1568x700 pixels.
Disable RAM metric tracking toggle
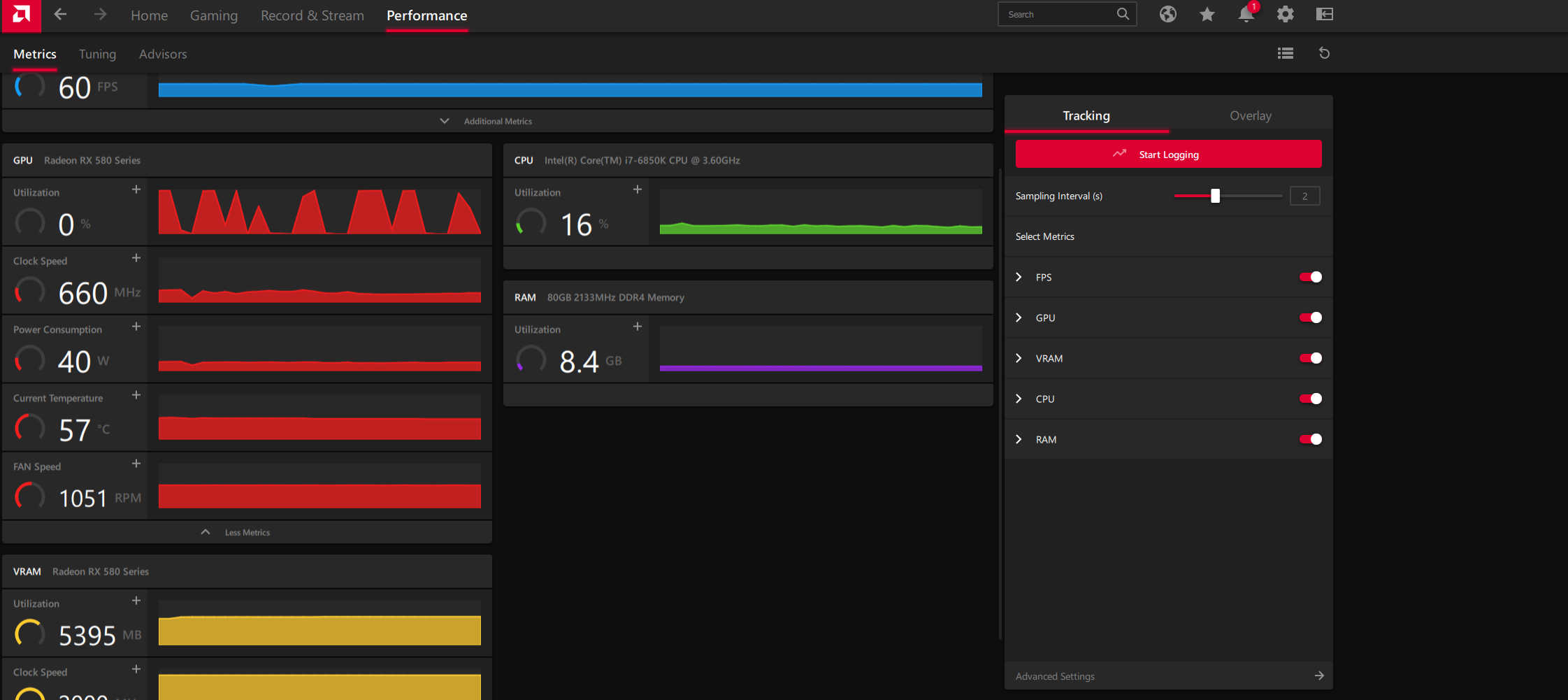tap(1311, 439)
